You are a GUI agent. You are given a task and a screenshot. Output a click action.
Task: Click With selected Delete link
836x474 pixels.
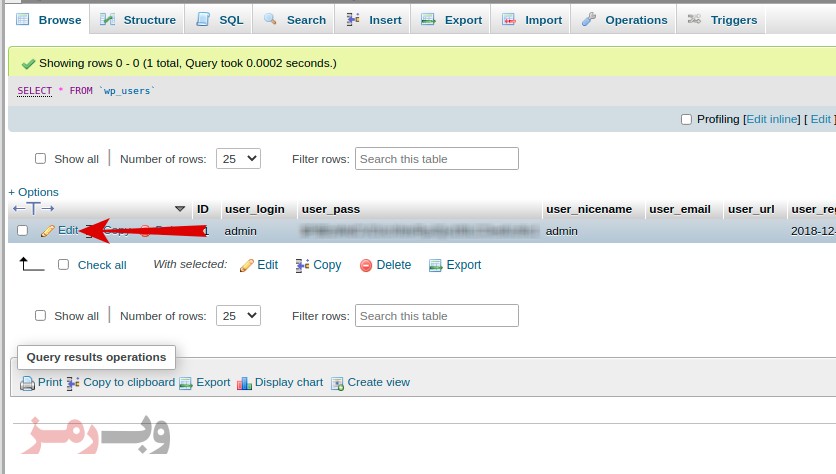click(x=393, y=265)
